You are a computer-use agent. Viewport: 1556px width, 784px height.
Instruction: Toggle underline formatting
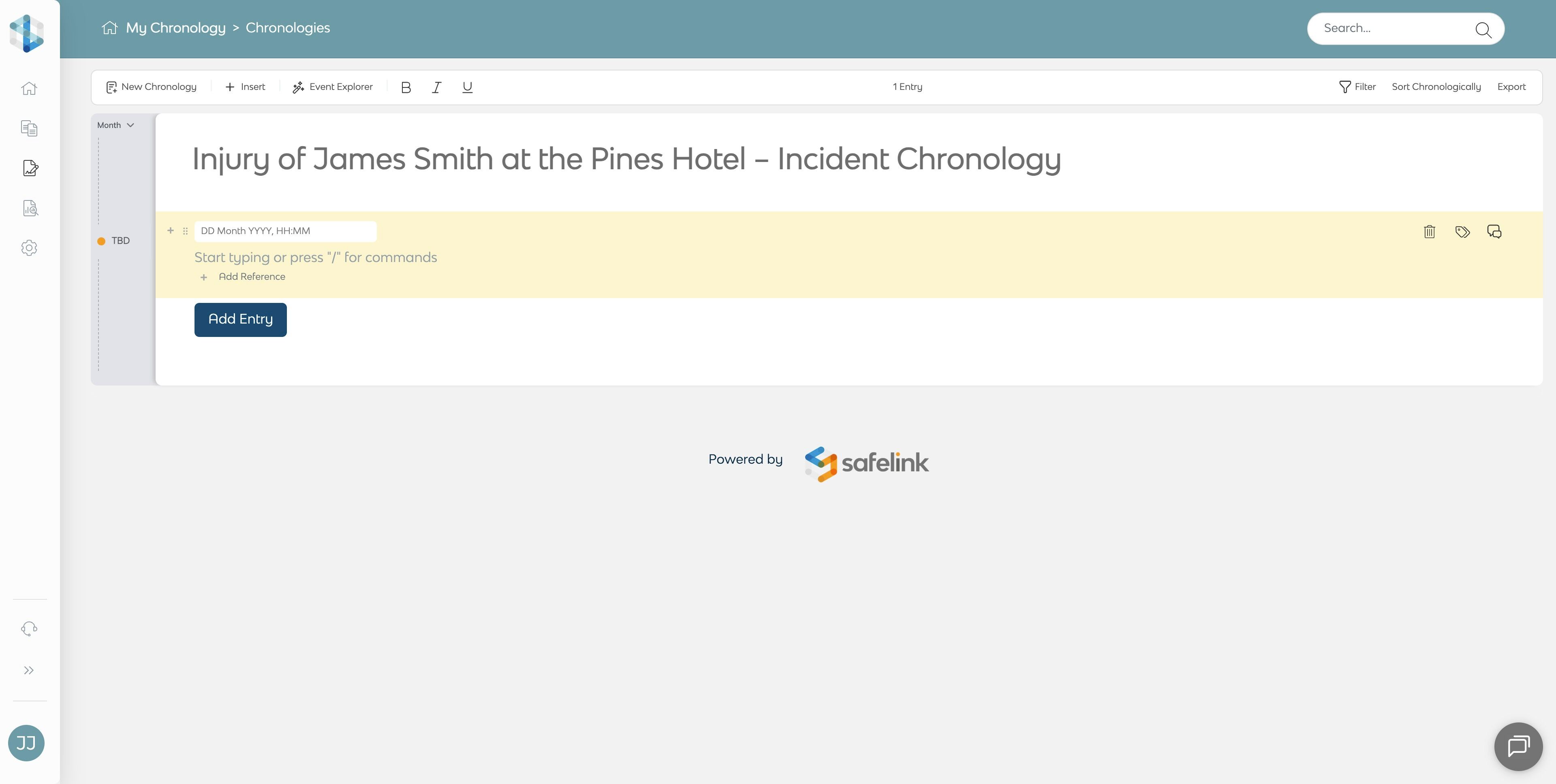point(467,87)
